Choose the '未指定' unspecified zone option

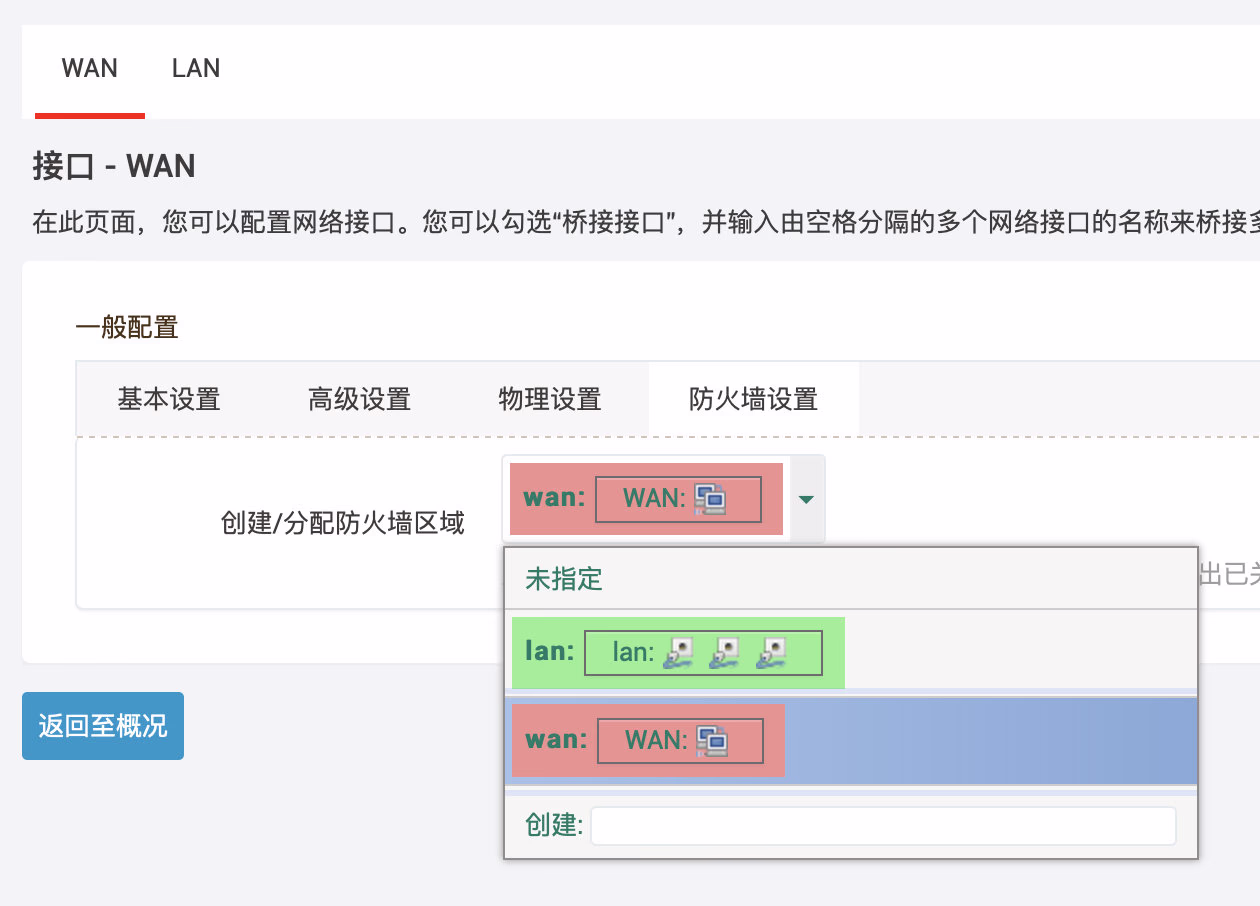tap(564, 579)
